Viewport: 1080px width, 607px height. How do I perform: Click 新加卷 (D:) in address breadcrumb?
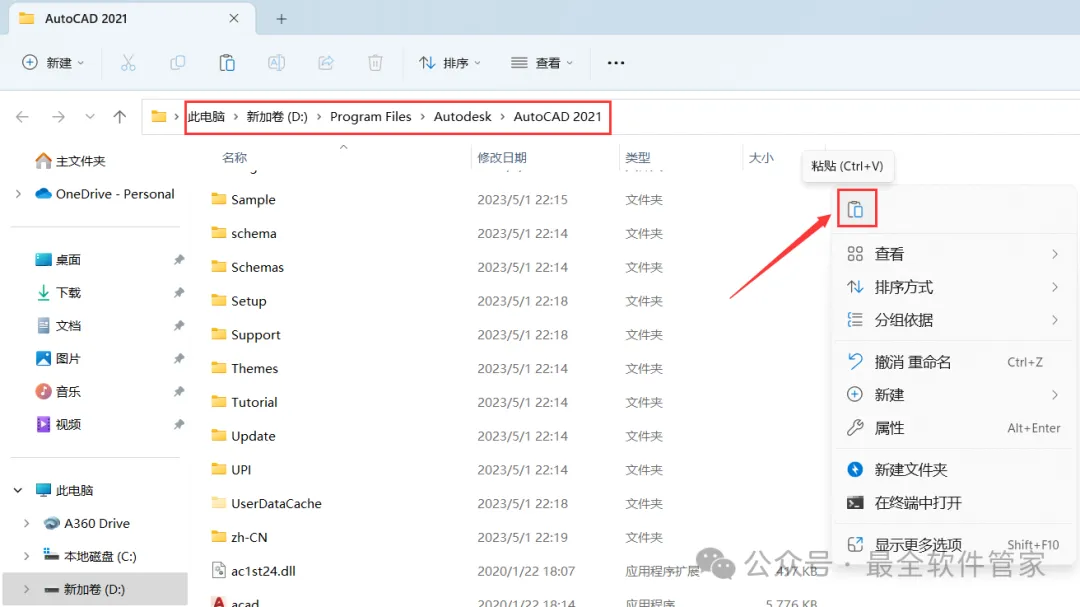point(278,116)
